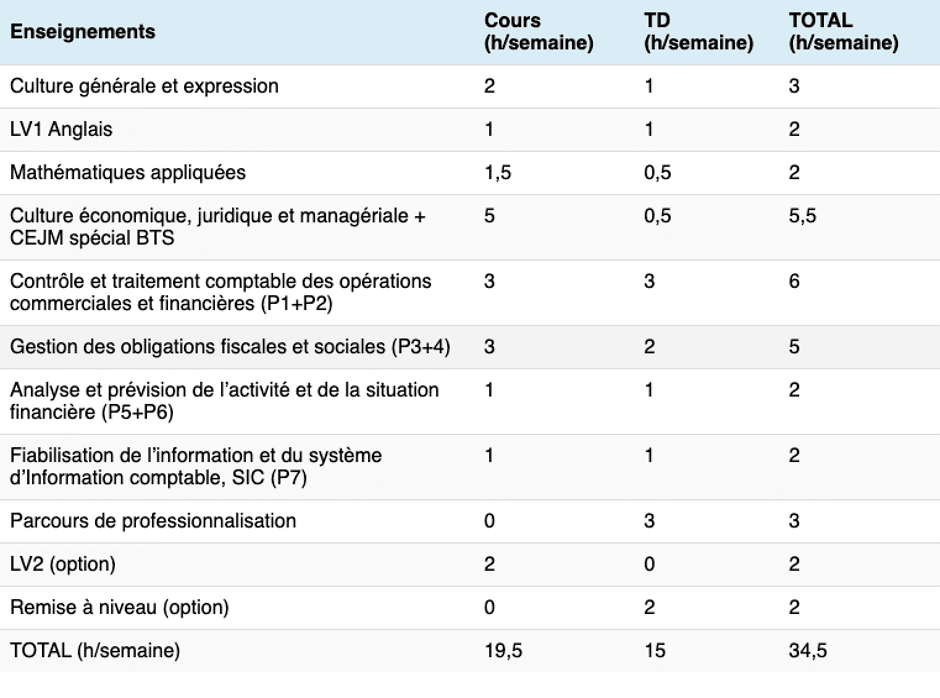Click the TD (h/semaine) column header
Image resolution: width=940 pixels, height=698 pixels.
point(698,32)
